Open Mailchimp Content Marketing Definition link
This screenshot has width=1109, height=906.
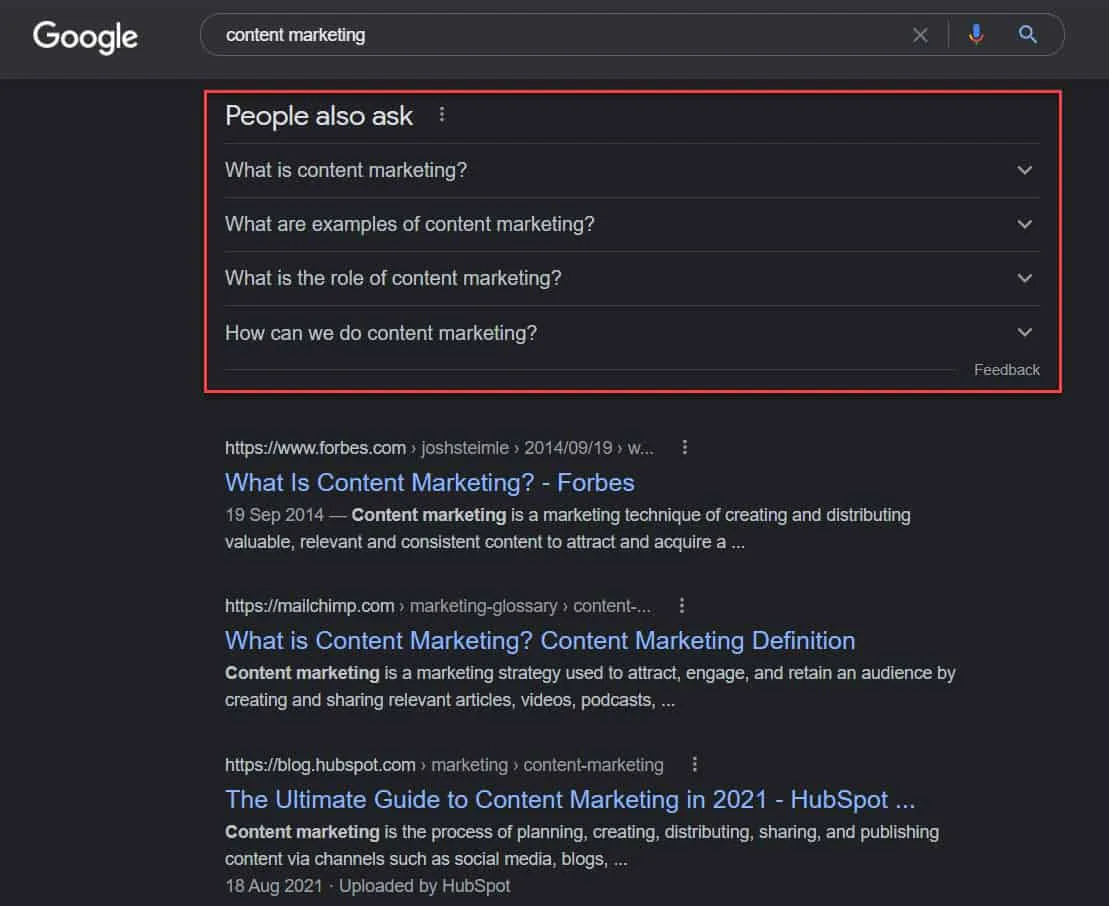[539, 640]
